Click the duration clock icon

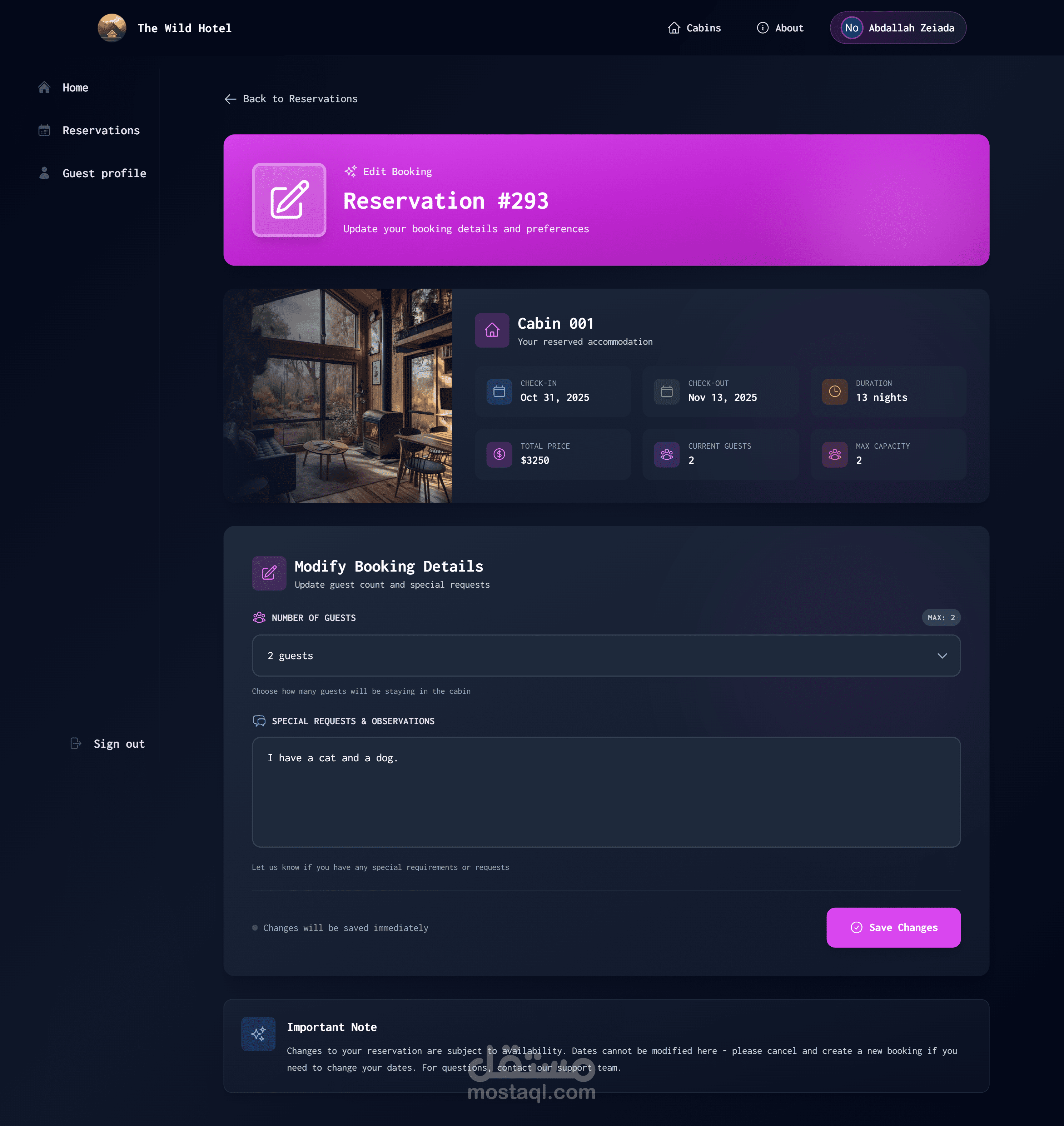pyautogui.click(x=834, y=391)
